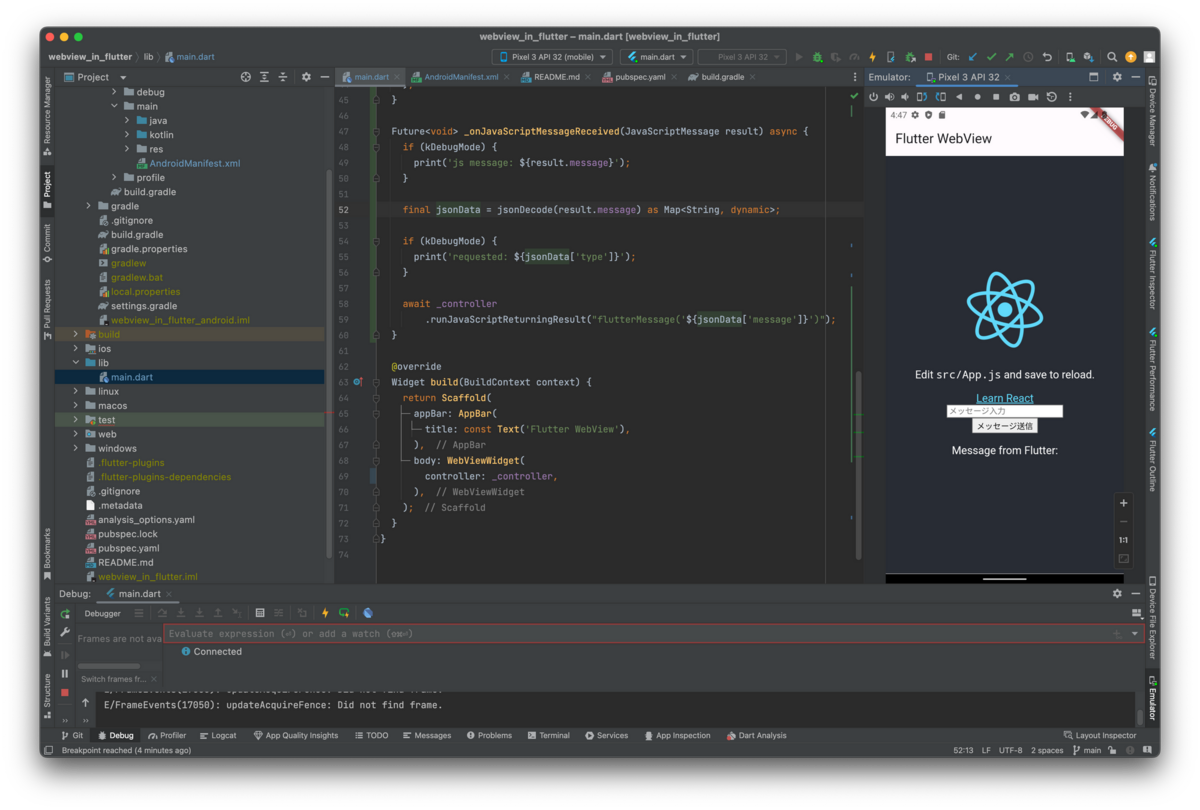The image size is (1200, 810).
Task: Click pause program icon in Debug panel
Action: (65, 674)
